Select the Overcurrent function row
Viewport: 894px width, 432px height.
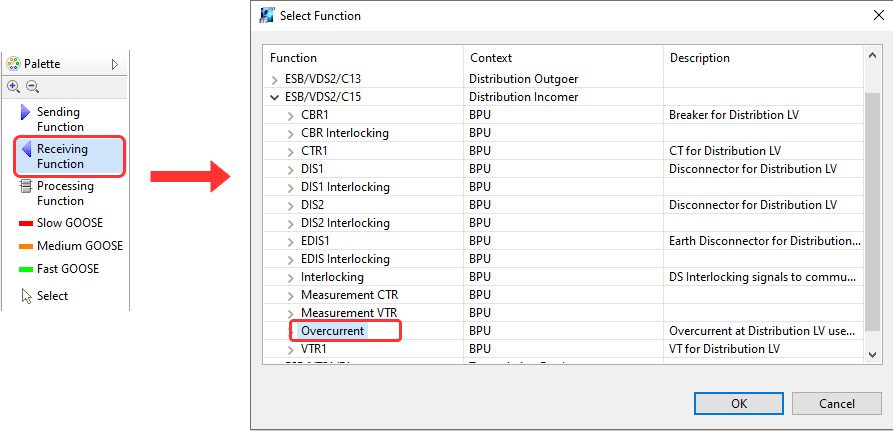coord(333,331)
